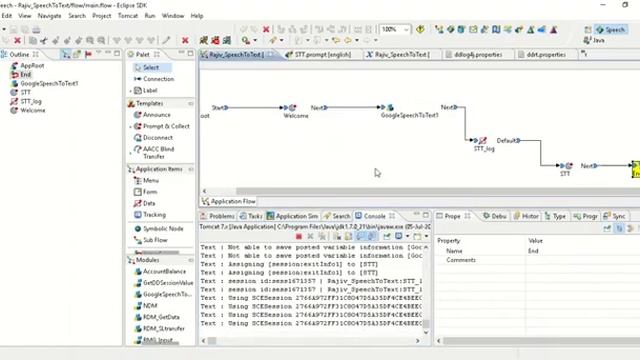The height and width of the screenshot is (360, 640).
Task: Stop Tomcat using the red cat icon
Action: [x=215, y=40]
